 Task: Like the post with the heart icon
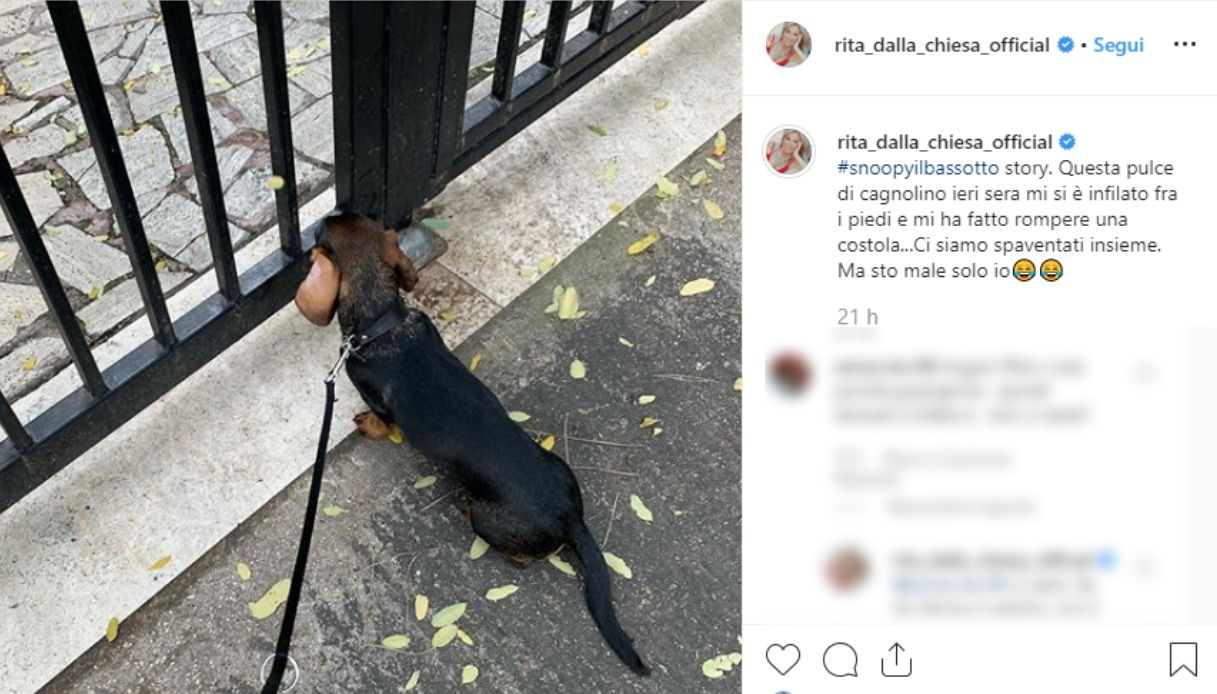point(783,660)
